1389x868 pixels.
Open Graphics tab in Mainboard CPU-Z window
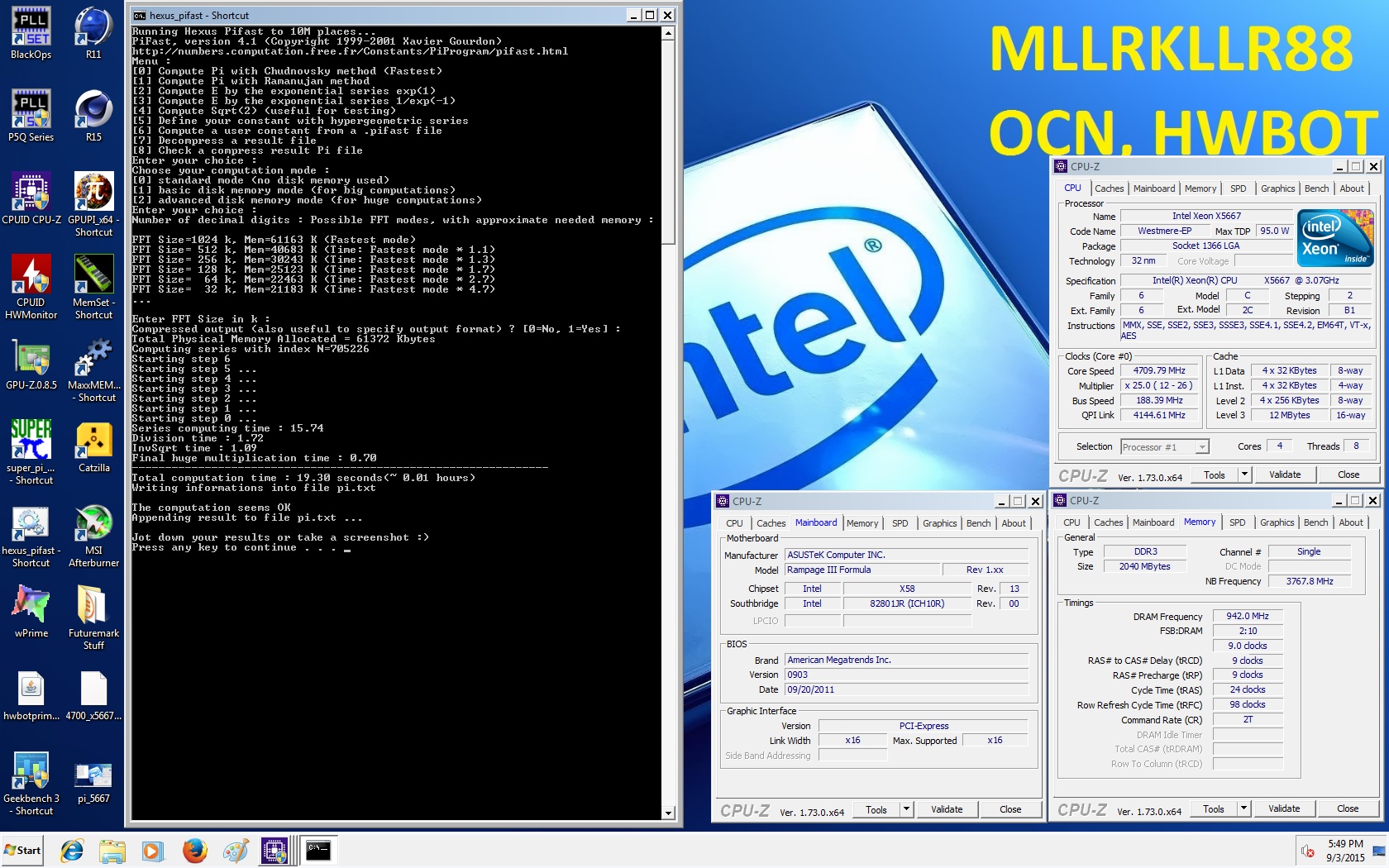pos(939,523)
